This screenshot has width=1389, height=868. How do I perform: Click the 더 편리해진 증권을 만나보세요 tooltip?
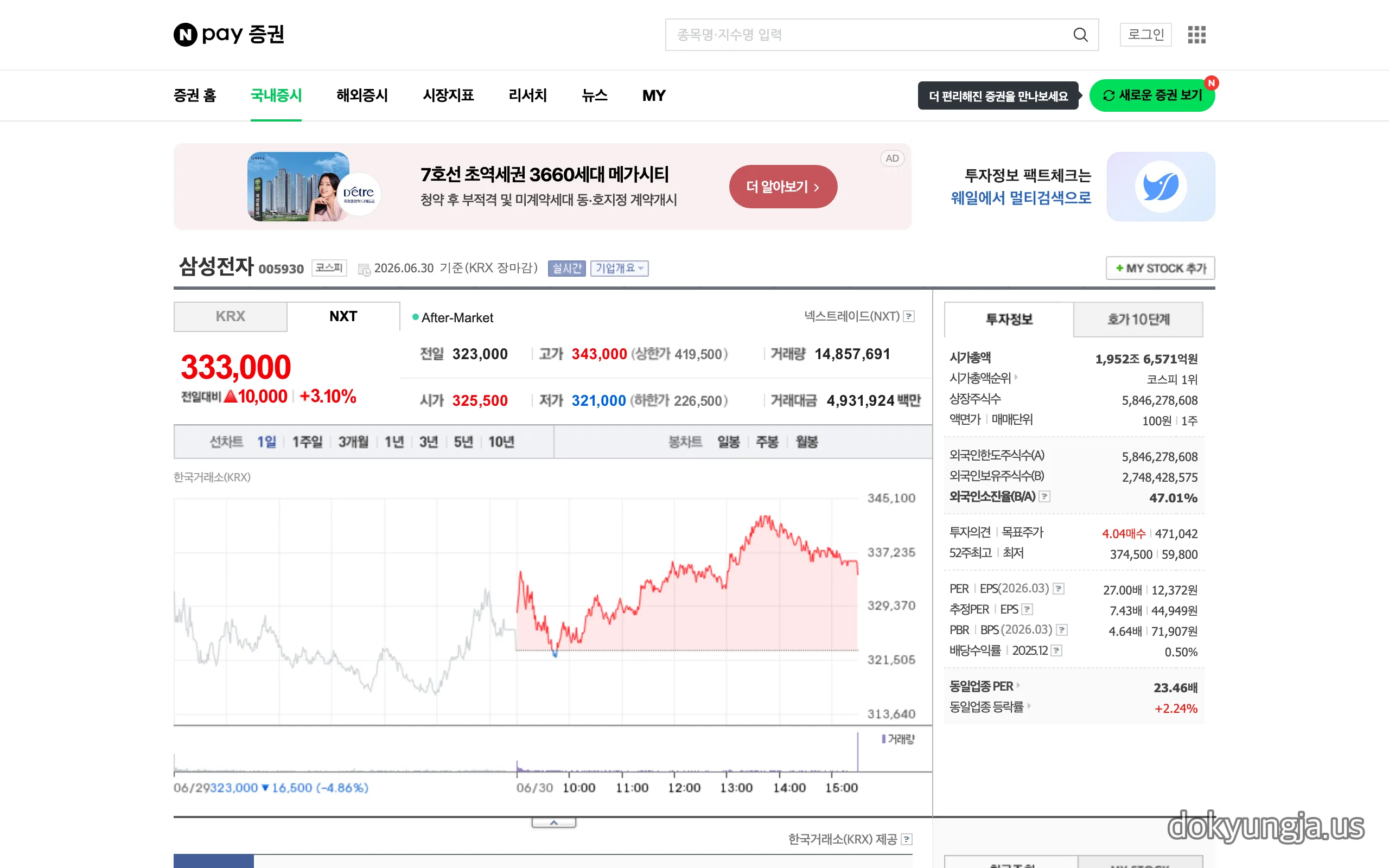(998, 96)
